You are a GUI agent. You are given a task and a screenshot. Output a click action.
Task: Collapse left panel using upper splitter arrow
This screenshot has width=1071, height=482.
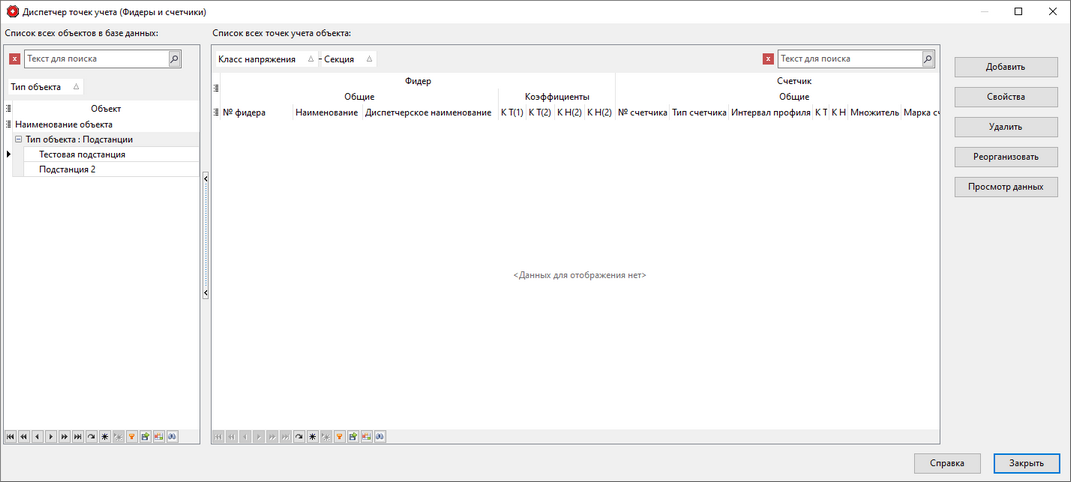[x=205, y=178]
